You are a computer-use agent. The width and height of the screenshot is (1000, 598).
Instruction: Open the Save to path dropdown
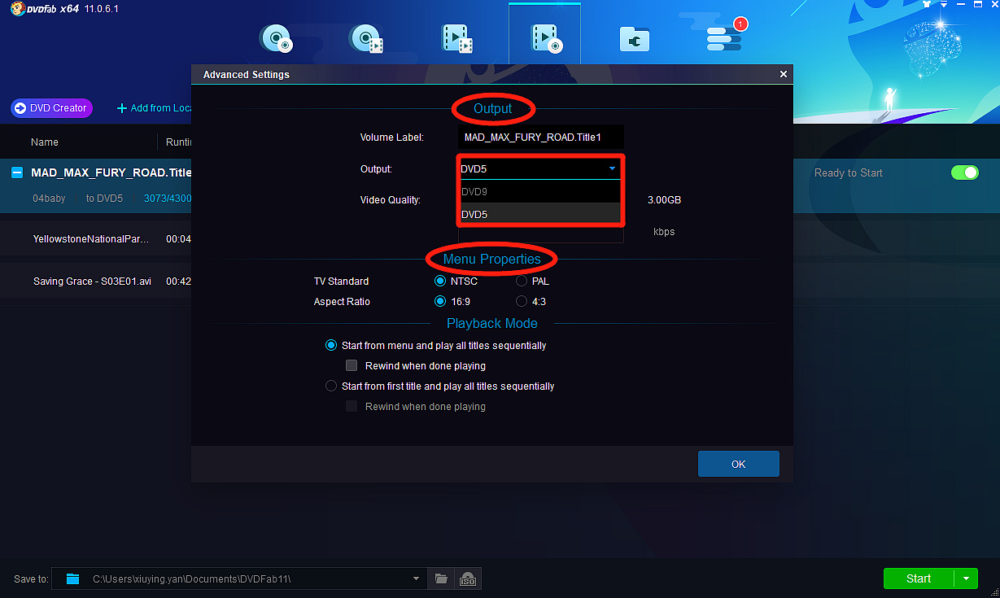point(416,579)
